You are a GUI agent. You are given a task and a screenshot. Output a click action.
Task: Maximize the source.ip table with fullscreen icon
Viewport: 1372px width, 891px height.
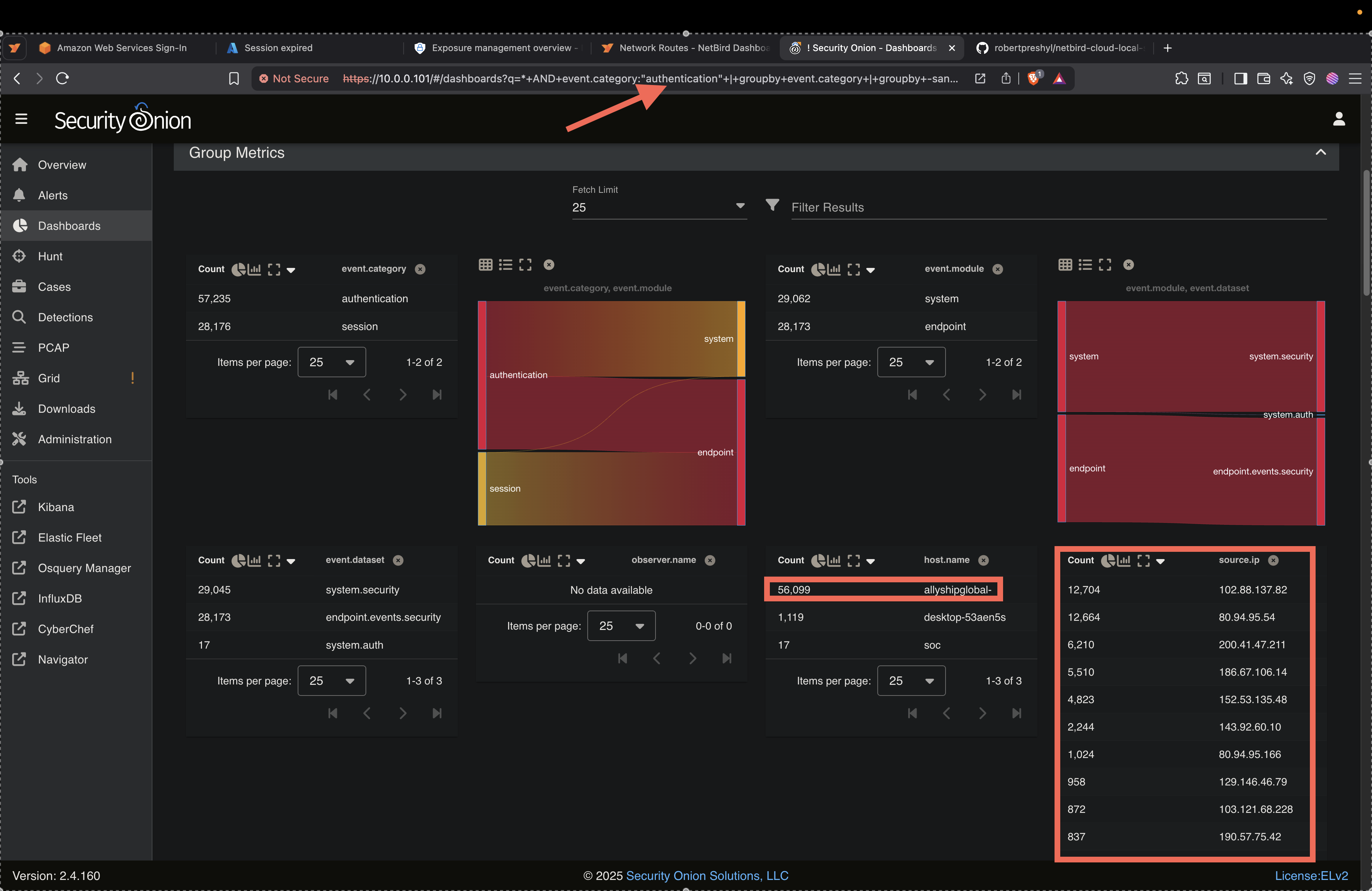tap(1144, 560)
